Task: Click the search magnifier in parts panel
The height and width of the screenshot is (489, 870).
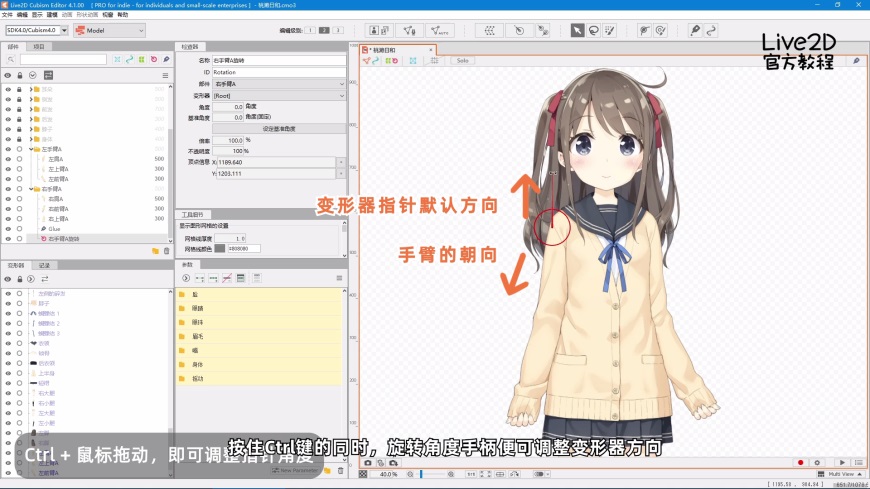Action: tap(11, 59)
